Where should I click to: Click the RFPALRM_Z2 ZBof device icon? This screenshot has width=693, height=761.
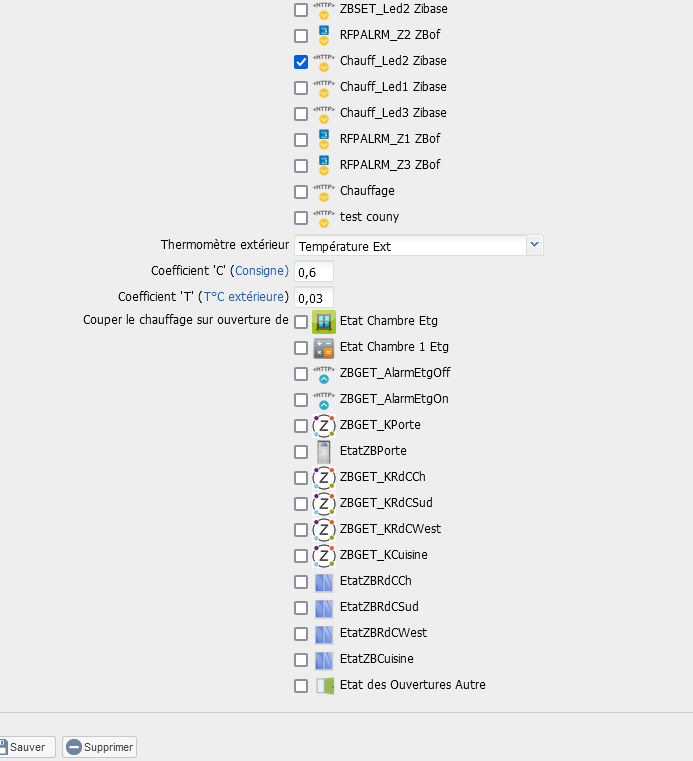(323, 35)
